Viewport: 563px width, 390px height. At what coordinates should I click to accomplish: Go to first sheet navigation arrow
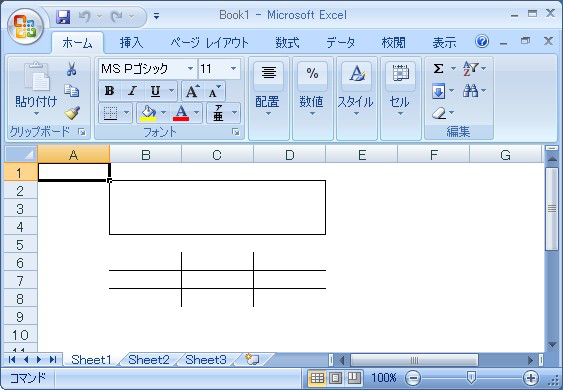[11, 359]
